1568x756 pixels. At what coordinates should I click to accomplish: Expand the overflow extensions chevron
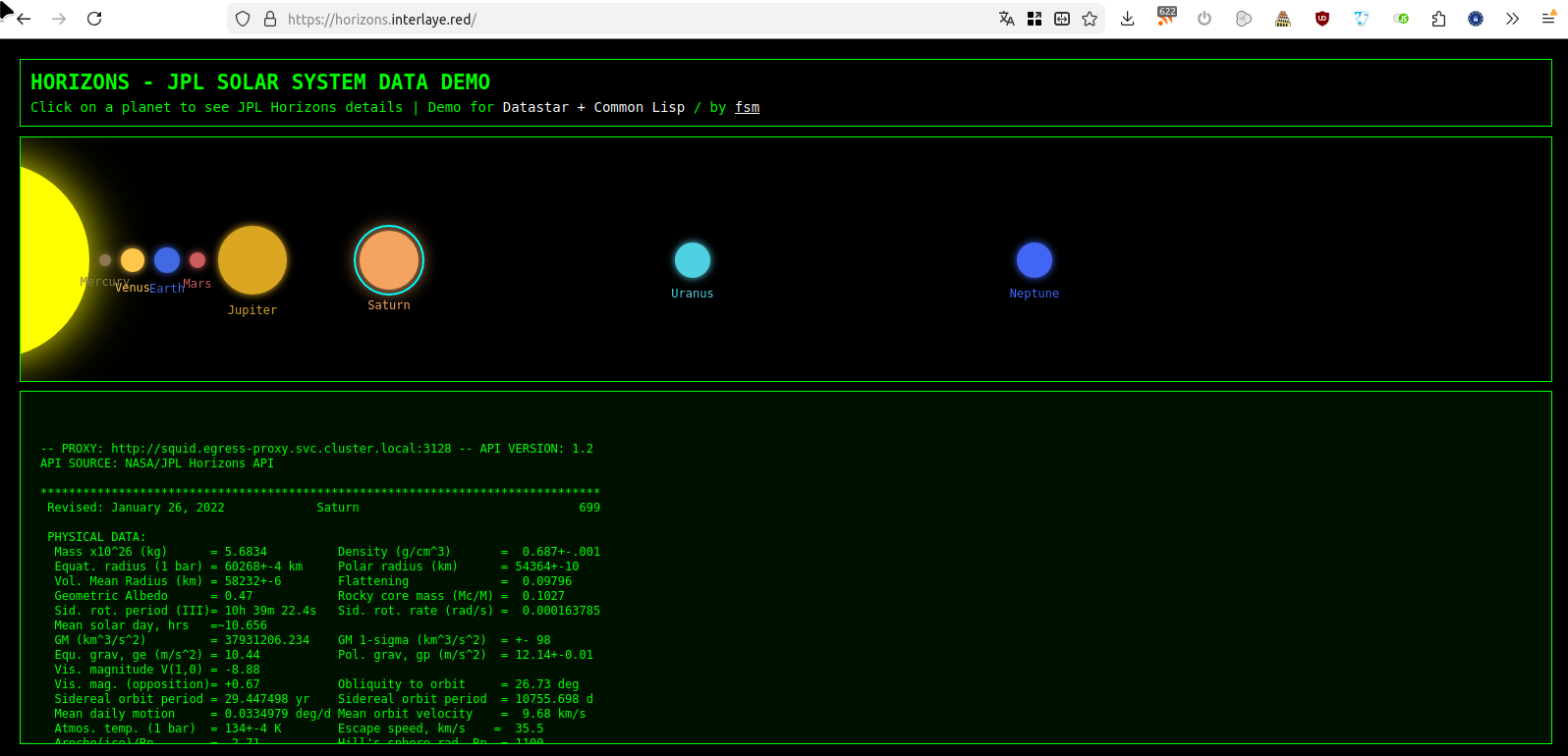tap(1512, 19)
